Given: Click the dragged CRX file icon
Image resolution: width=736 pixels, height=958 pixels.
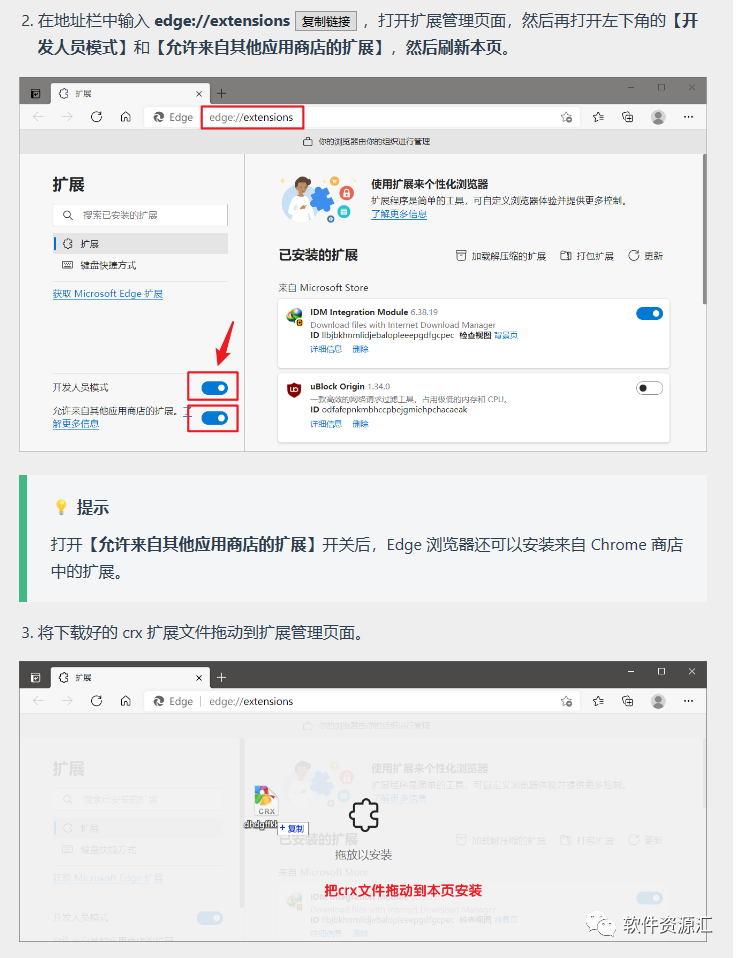Looking at the screenshot, I should [265, 801].
